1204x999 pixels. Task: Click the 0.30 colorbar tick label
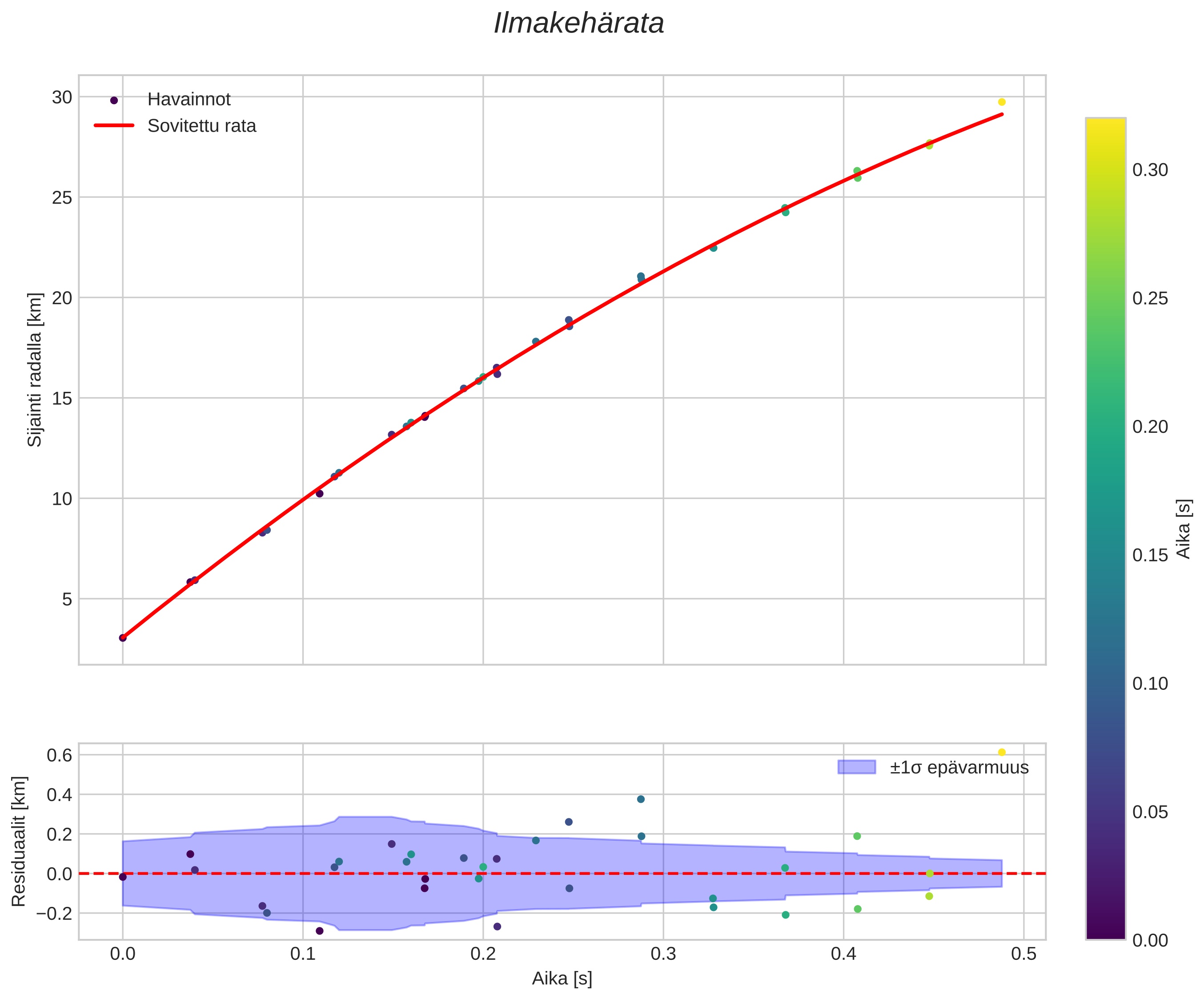tap(1150, 170)
